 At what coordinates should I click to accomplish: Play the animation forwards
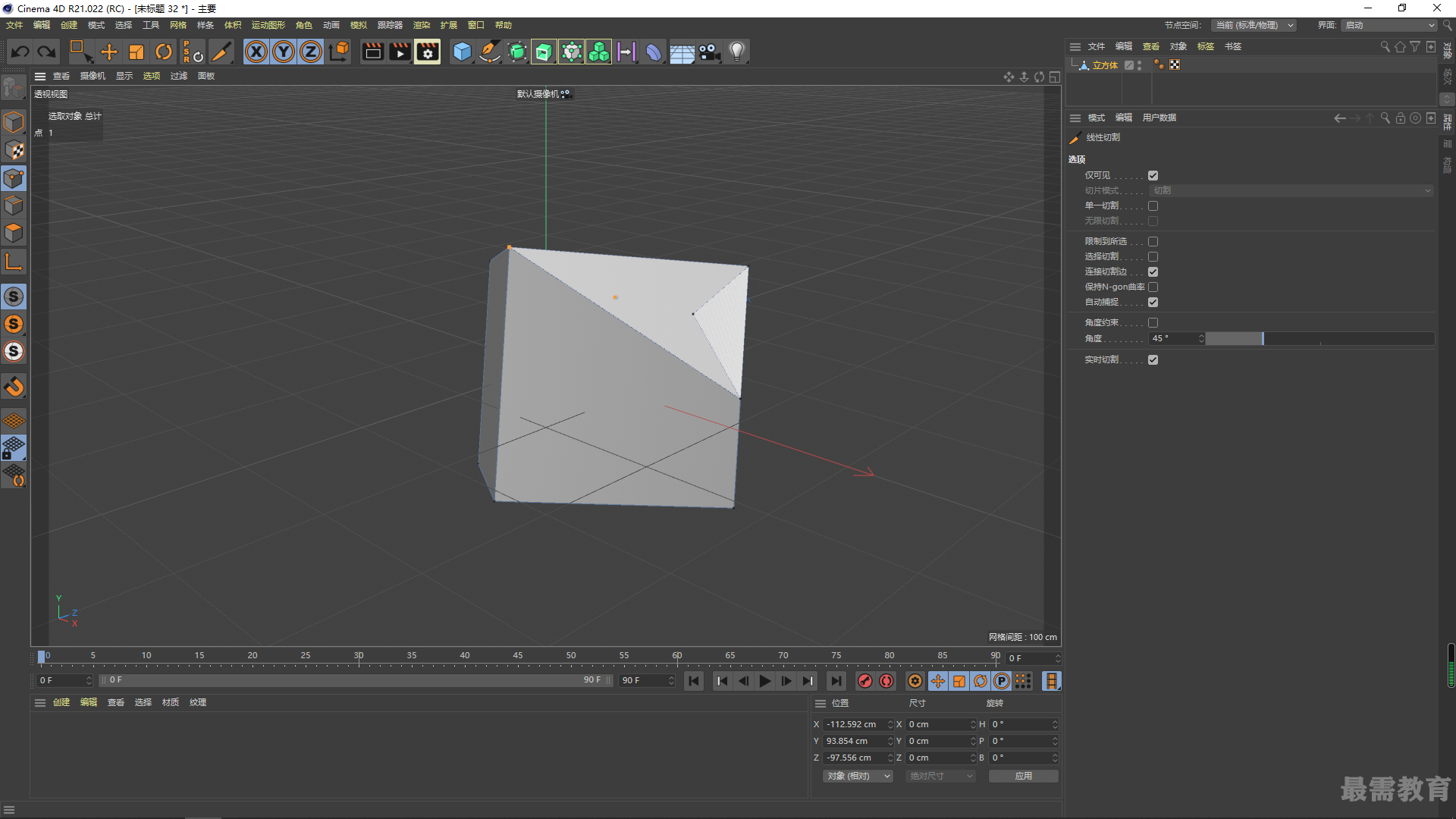click(765, 681)
